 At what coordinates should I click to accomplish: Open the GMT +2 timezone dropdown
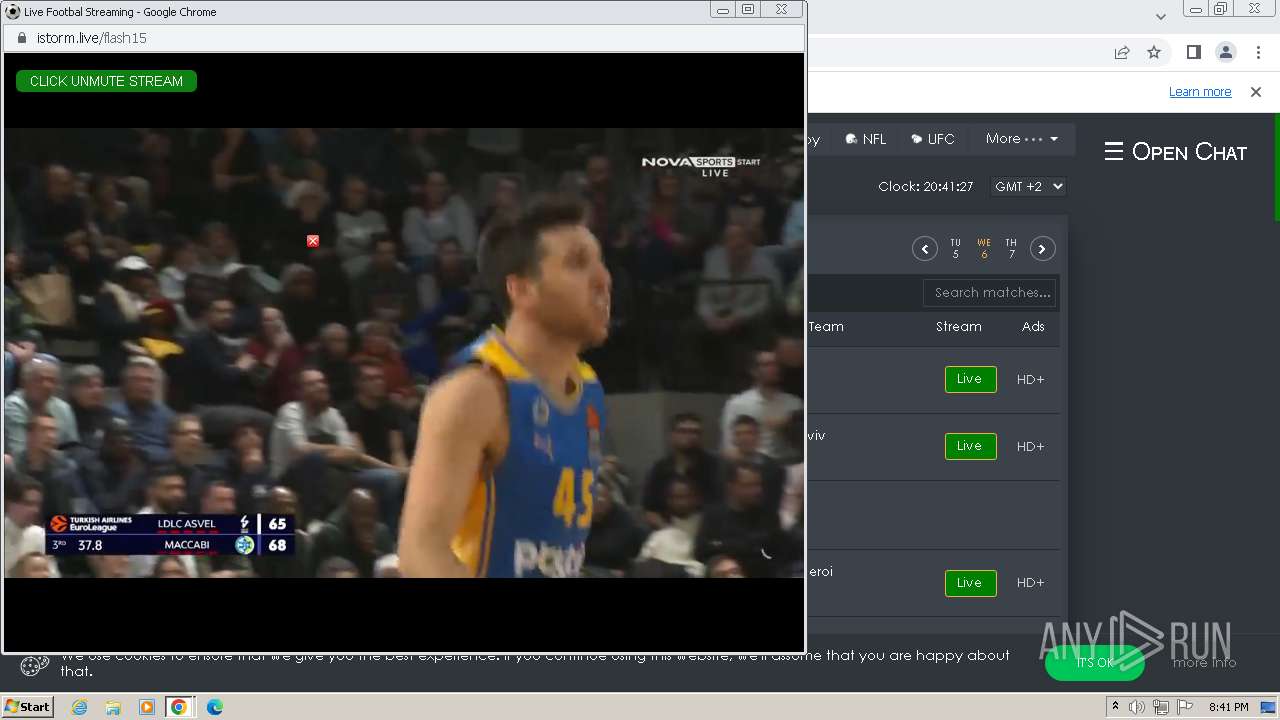1028,187
